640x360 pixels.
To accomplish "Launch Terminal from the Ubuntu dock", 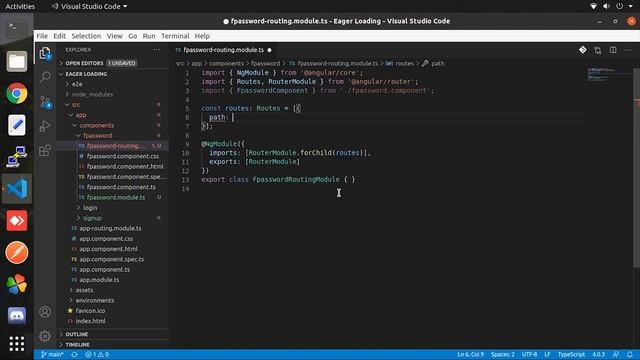I will pyautogui.click(x=16, y=29).
